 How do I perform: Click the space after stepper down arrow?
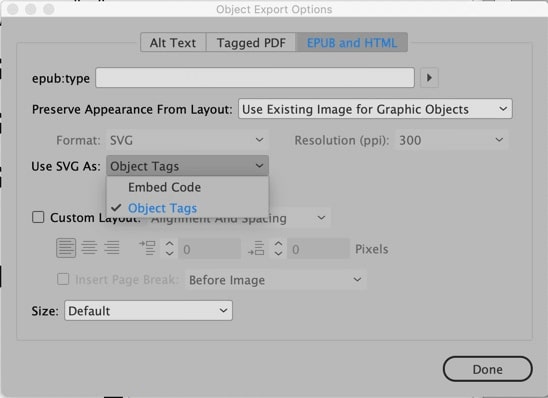point(278,253)
